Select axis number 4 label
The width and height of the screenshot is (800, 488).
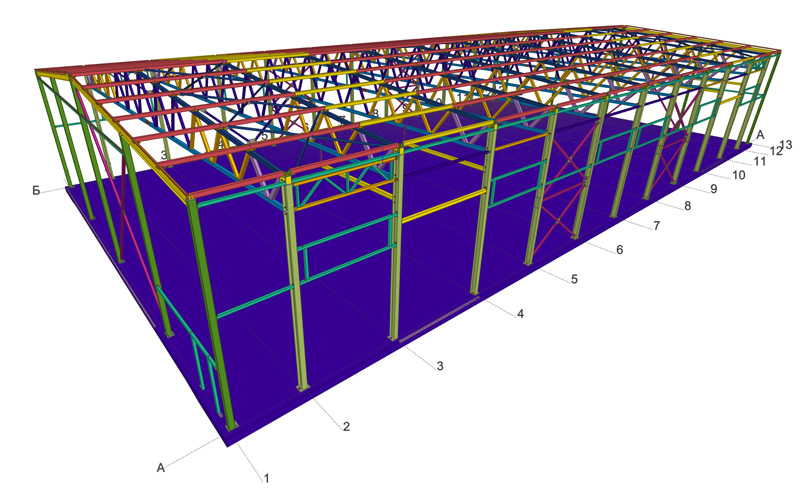click(520, 314)
